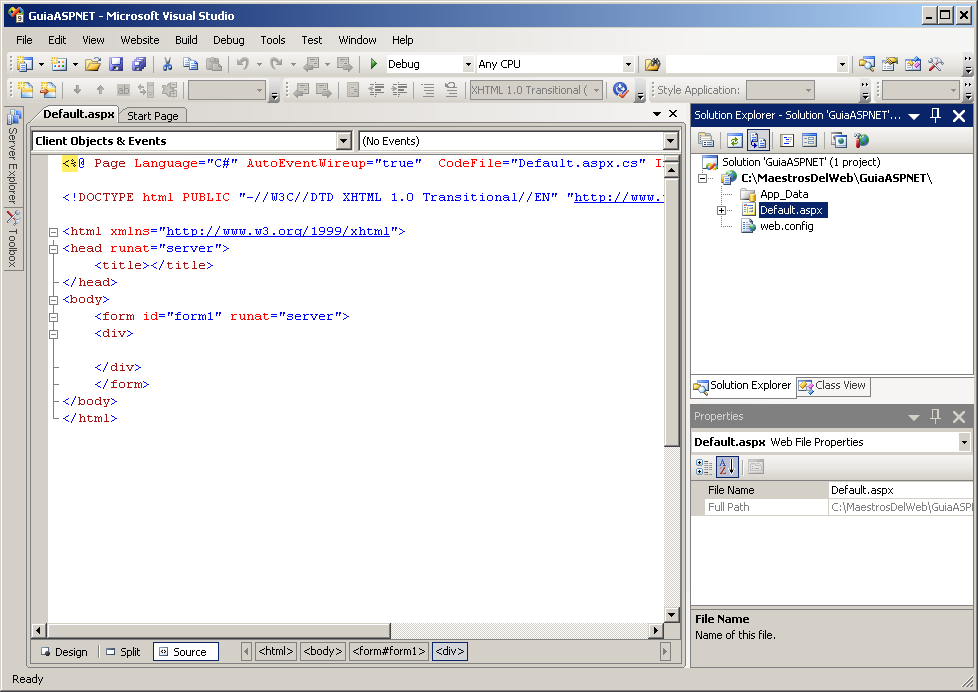Toggle Categorized view in Properties panel

[x=704, y=466]
